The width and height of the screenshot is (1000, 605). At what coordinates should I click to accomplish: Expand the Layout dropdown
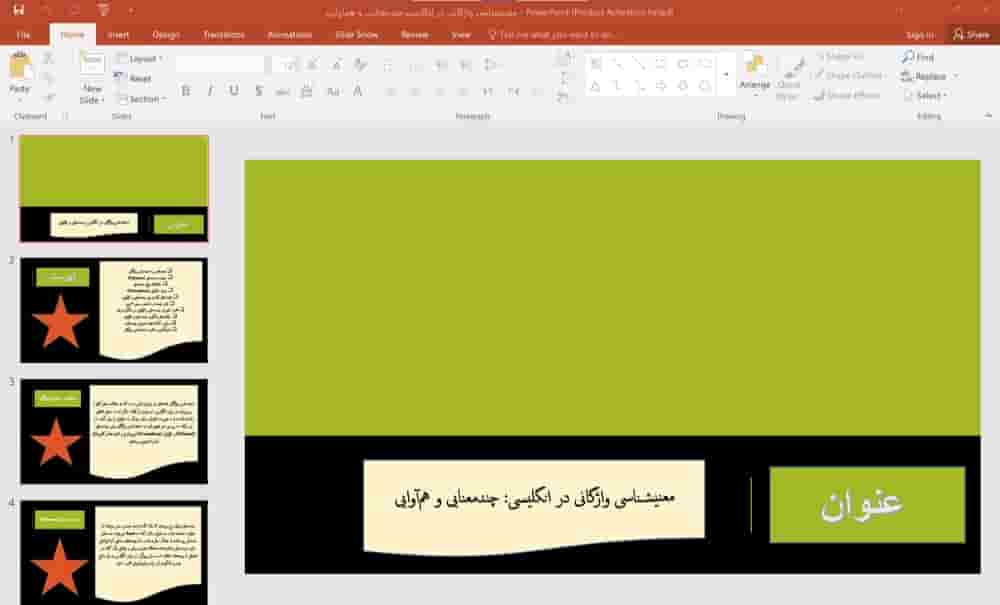click(142, 59)
